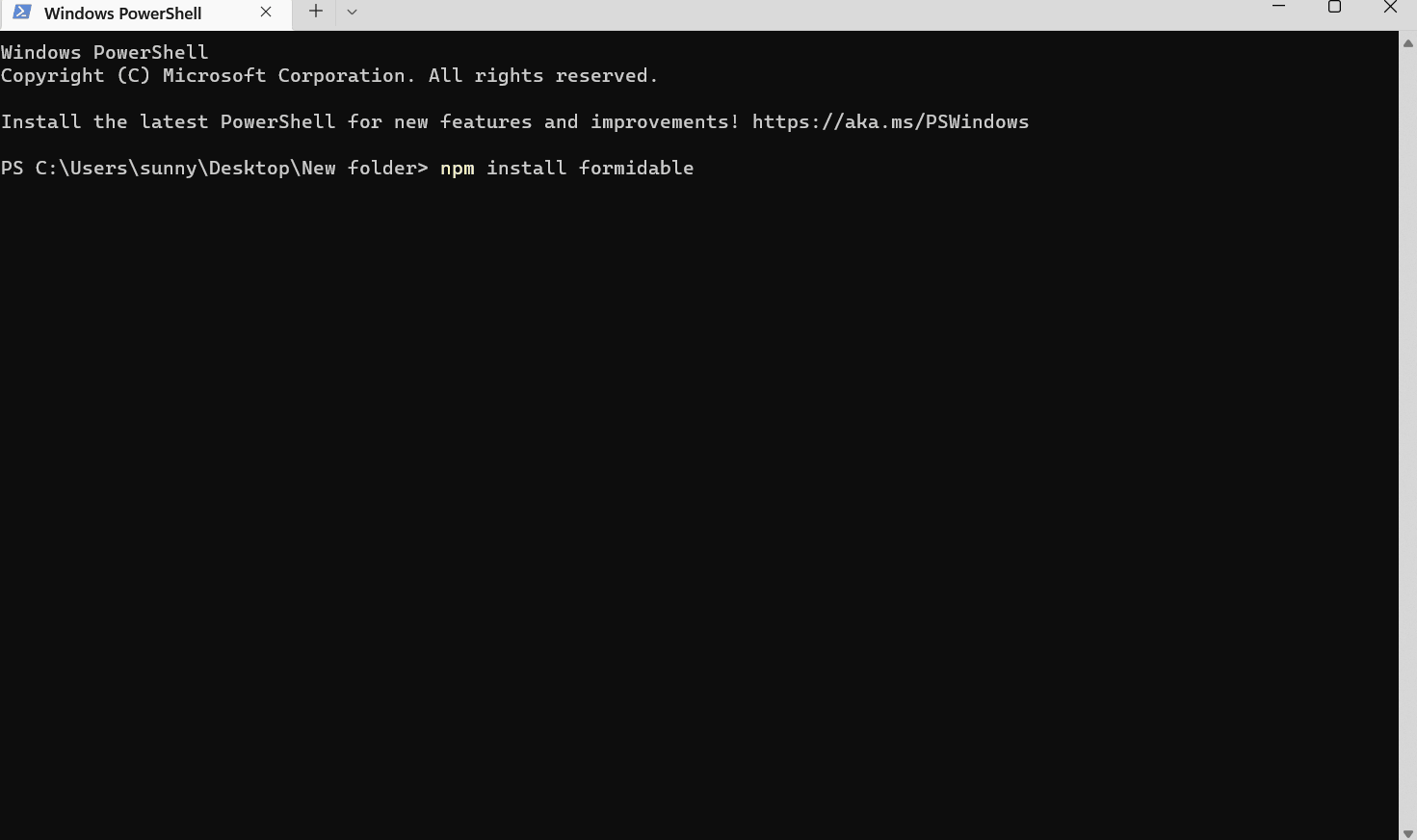Click the scrollbar down arrow
The height and width of the screenshot is (840, 1417).
pos(1408,833)
